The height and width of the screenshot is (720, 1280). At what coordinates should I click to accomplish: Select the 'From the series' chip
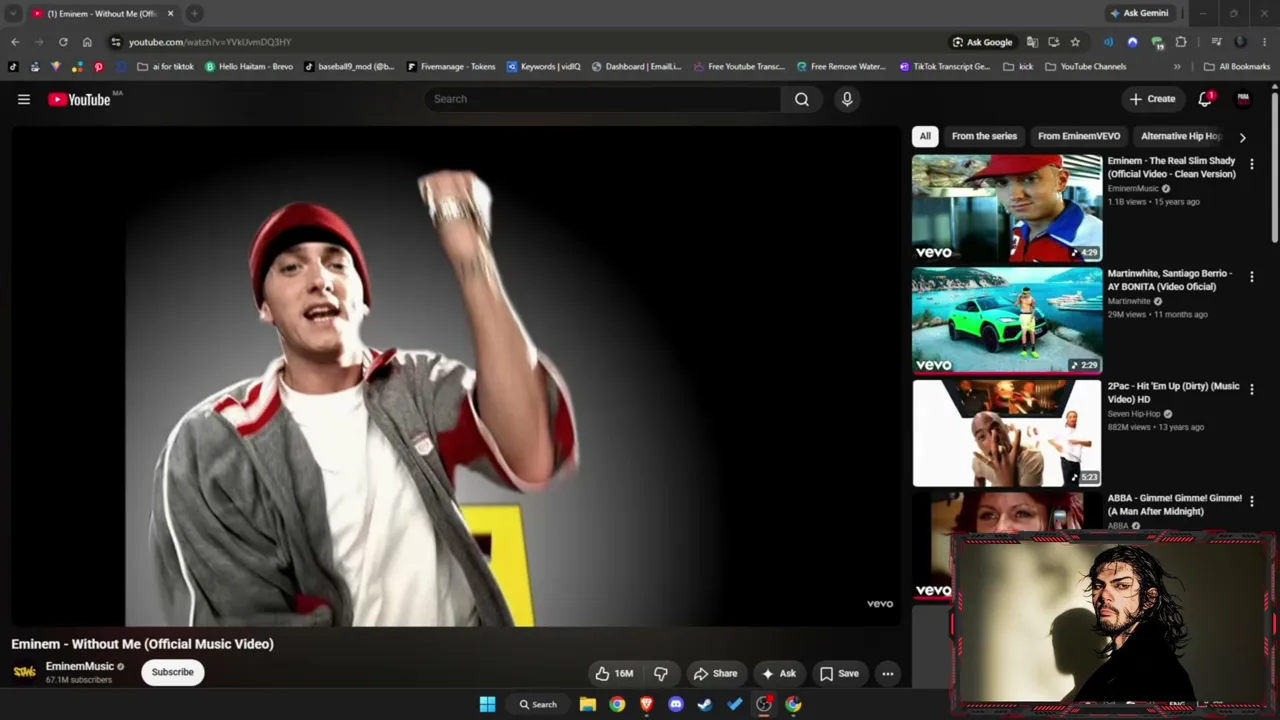(x=984, y=136)
